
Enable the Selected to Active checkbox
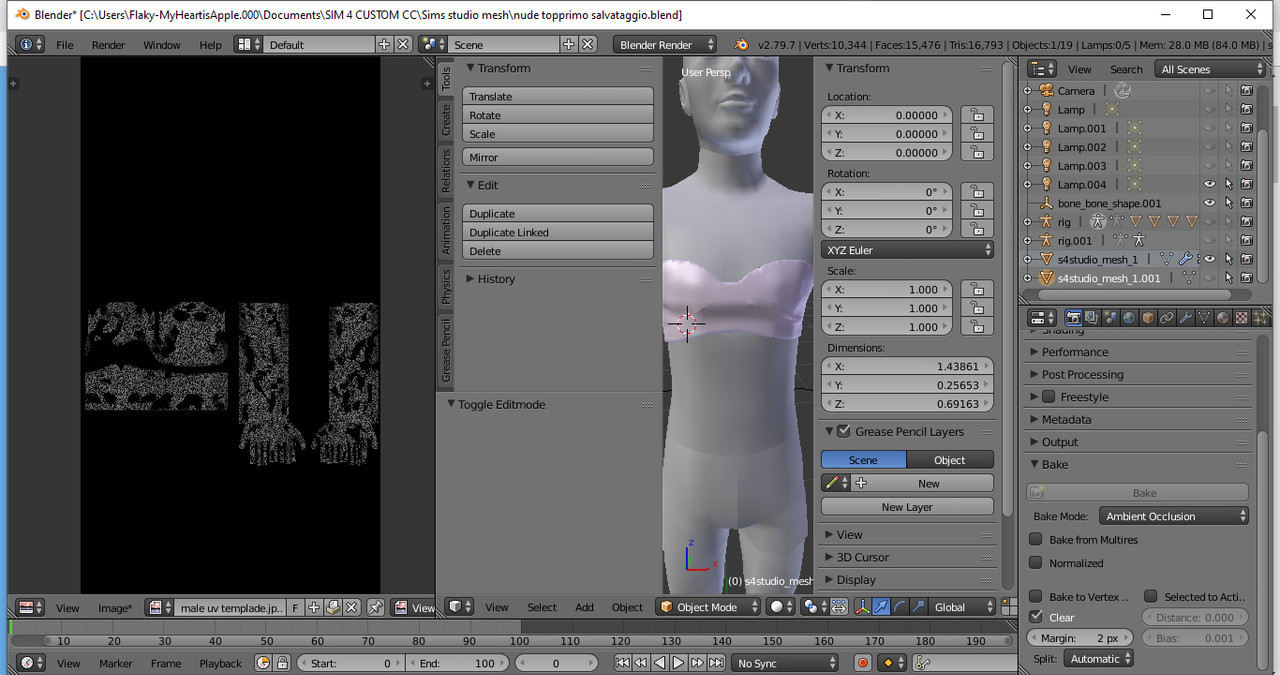tap(1151, 596)
